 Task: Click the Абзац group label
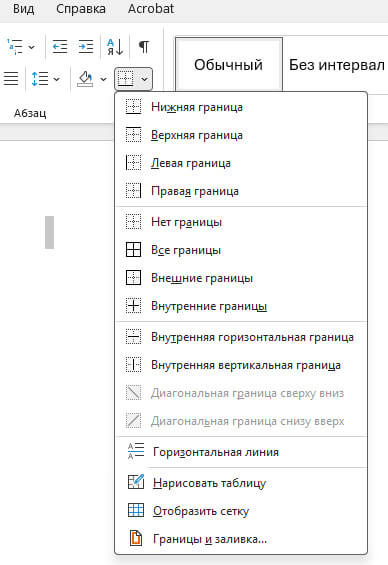pyautogui.click(x=30, y=113)
